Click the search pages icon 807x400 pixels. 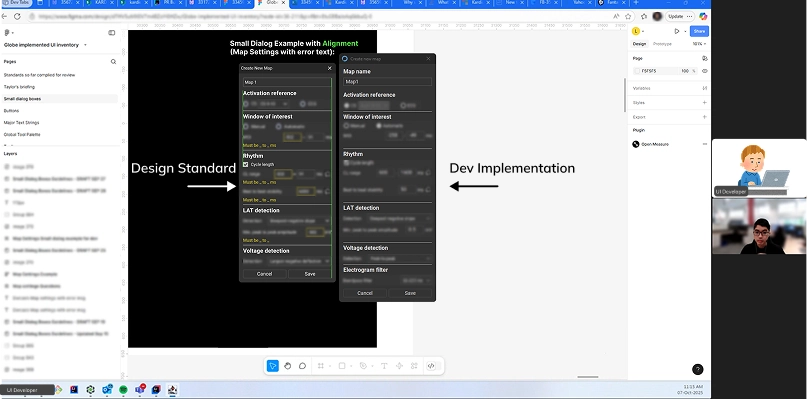point(113,62)
